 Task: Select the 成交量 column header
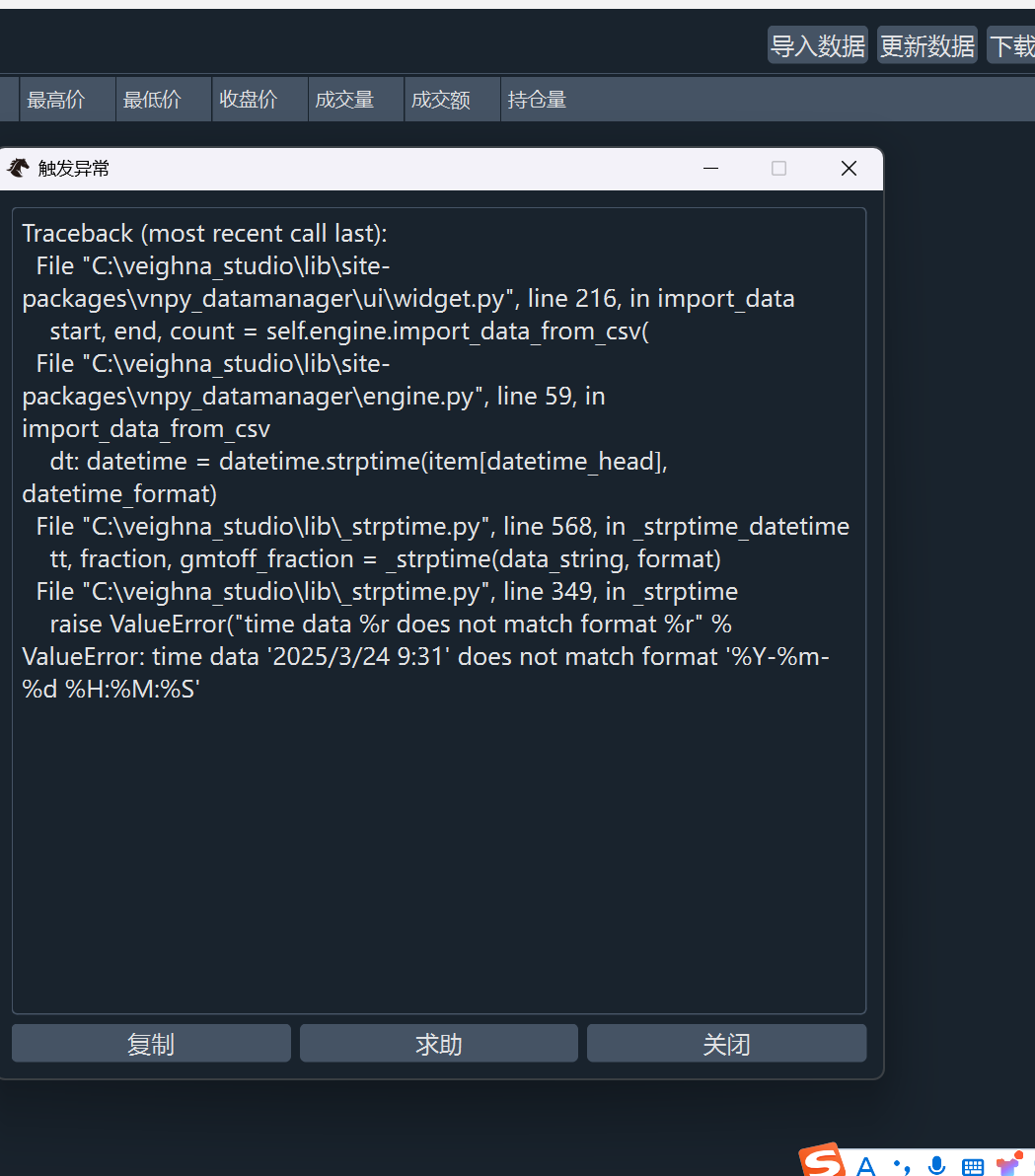point(355,99)
